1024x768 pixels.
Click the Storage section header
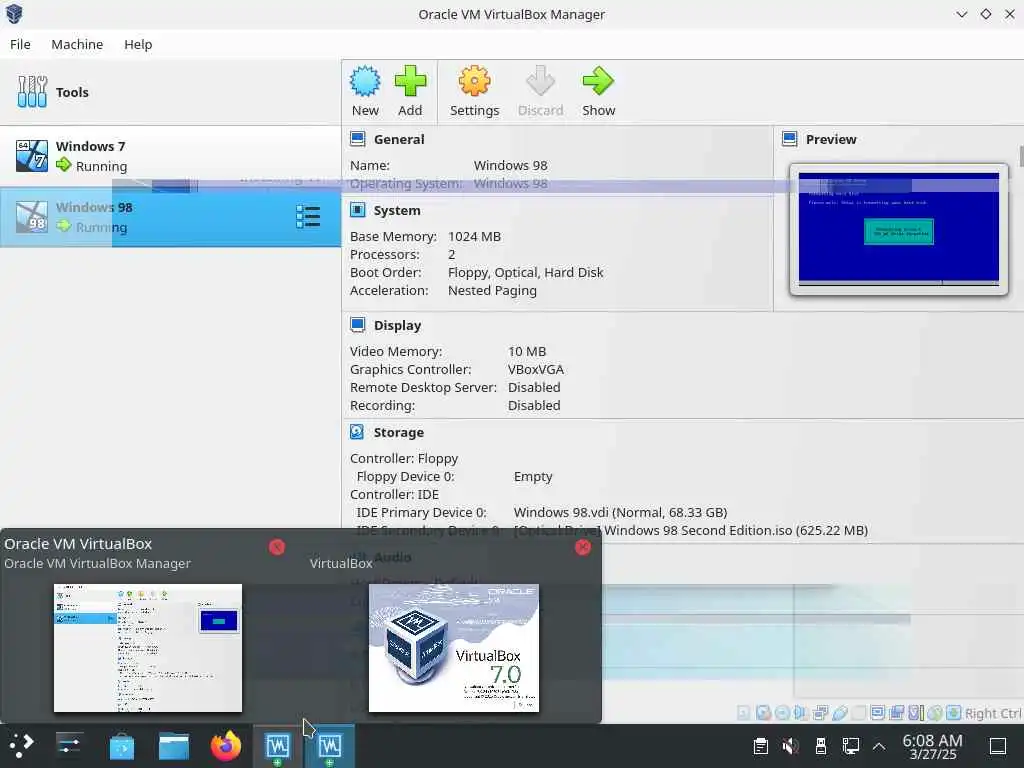tap(398, 432)
